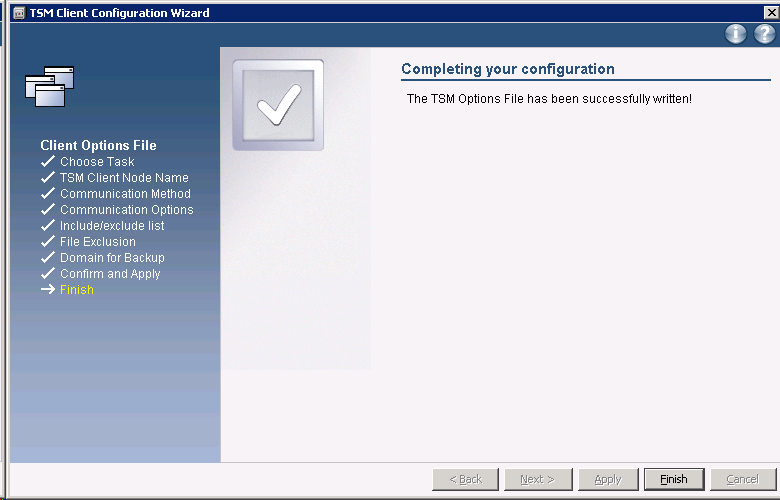Click the checkmark beside Choose Task

(47, 162)
